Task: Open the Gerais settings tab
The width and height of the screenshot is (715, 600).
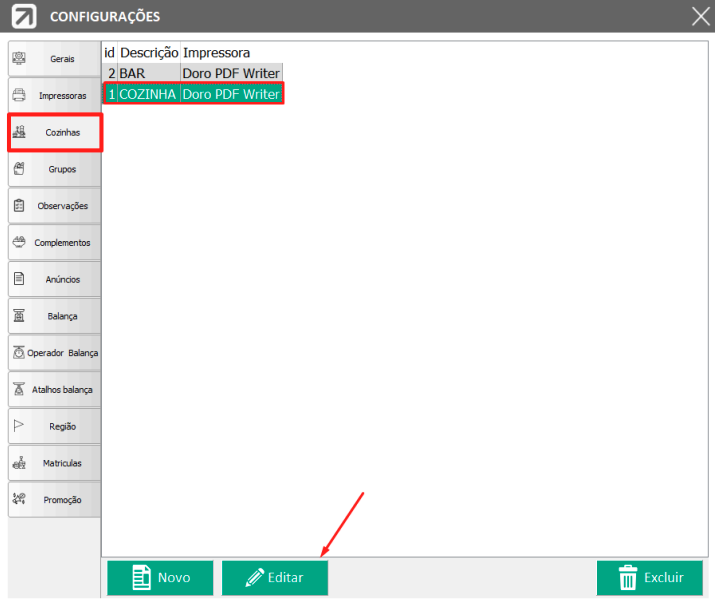Action: coord(54,59)
